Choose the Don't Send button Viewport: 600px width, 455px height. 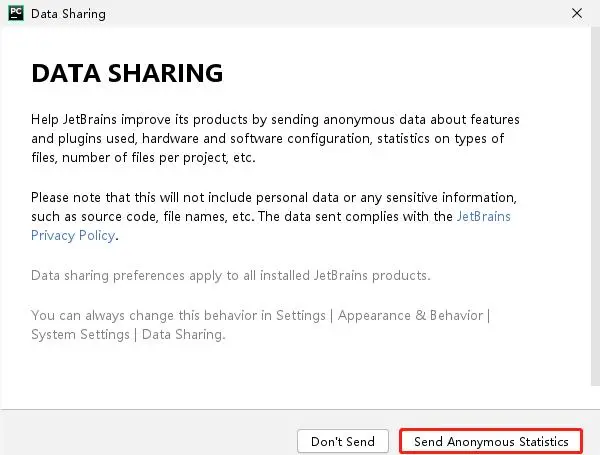click(343, 441)
